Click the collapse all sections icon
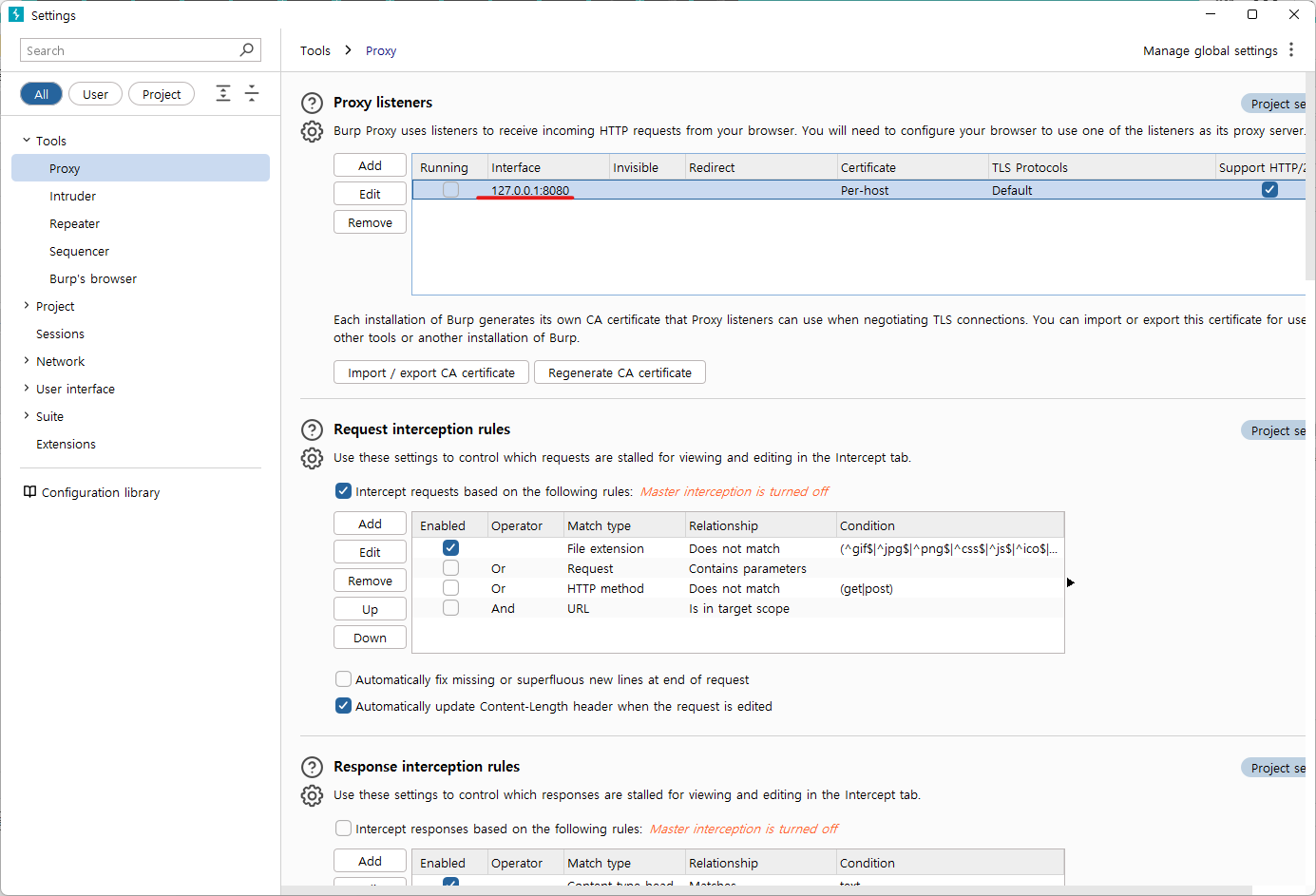Viewport: 1316px width, 896px height. click(x=252, y=93)
